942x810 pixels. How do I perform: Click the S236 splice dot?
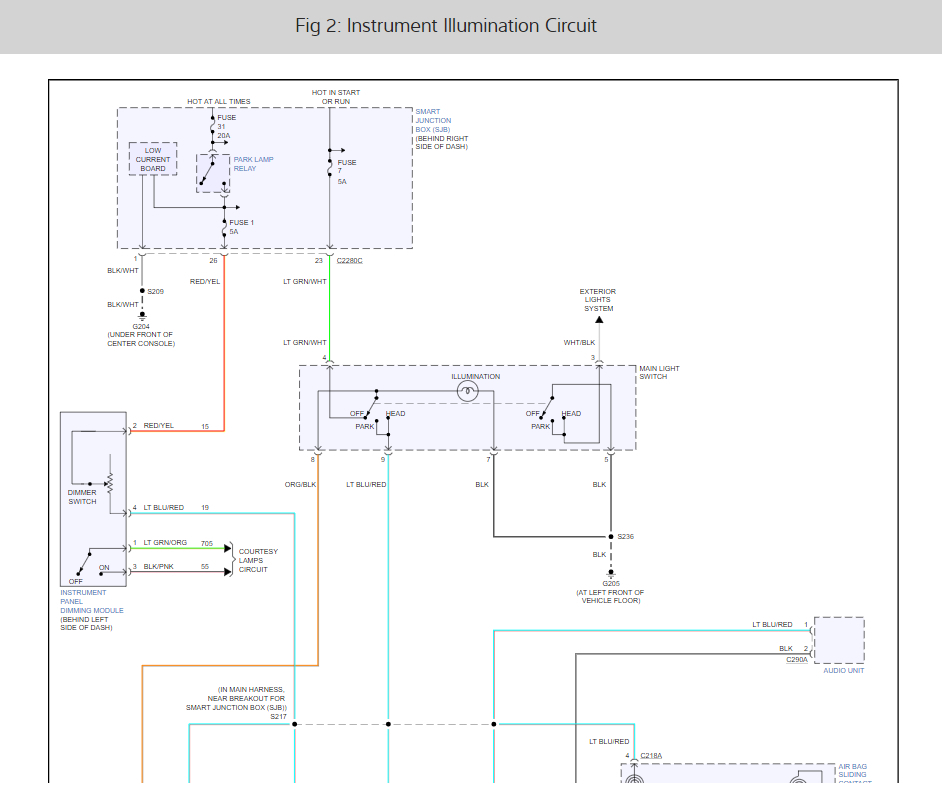point(611,536)
